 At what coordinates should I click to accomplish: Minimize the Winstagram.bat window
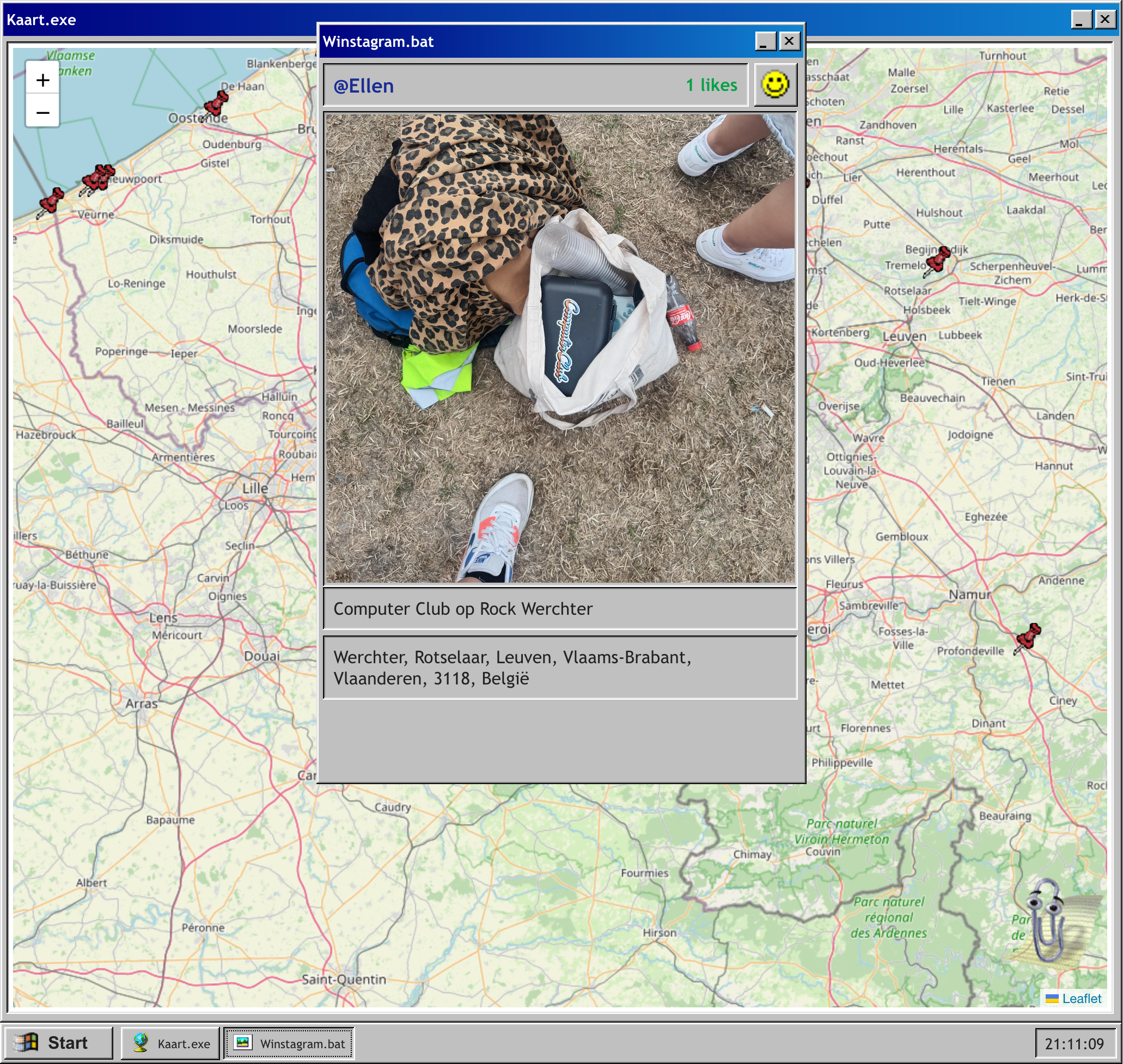pos(765,41)
